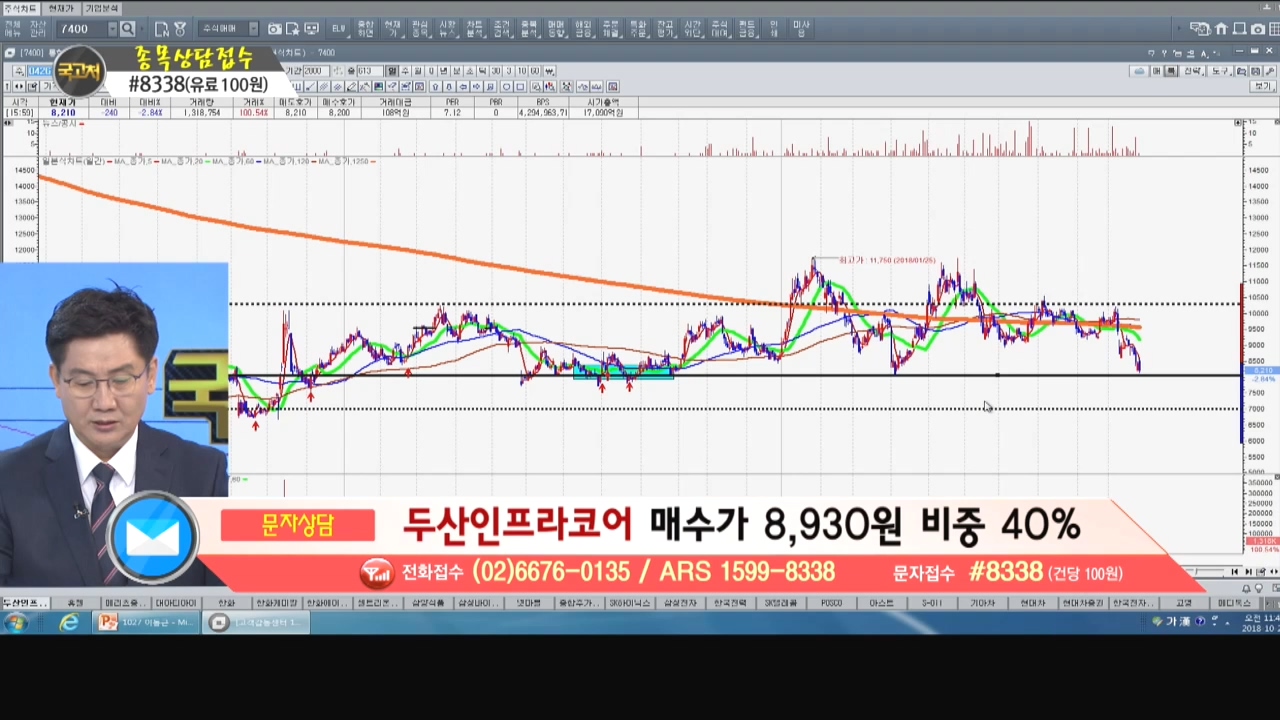Click the camera capture icon in the top toolbar

pyautogui.click(x=274, y=29)
